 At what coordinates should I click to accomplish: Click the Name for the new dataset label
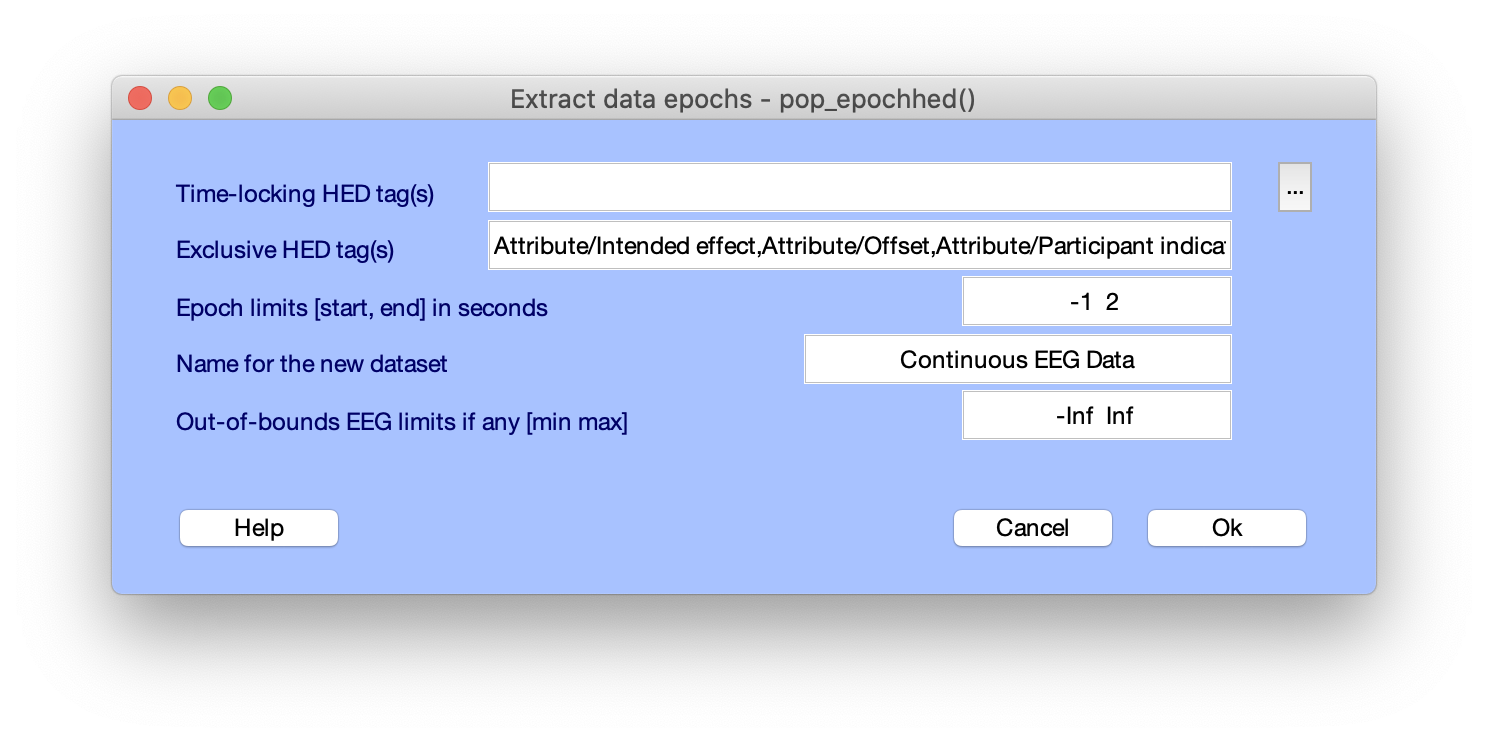pyautogui.click(x=312, y=364)
